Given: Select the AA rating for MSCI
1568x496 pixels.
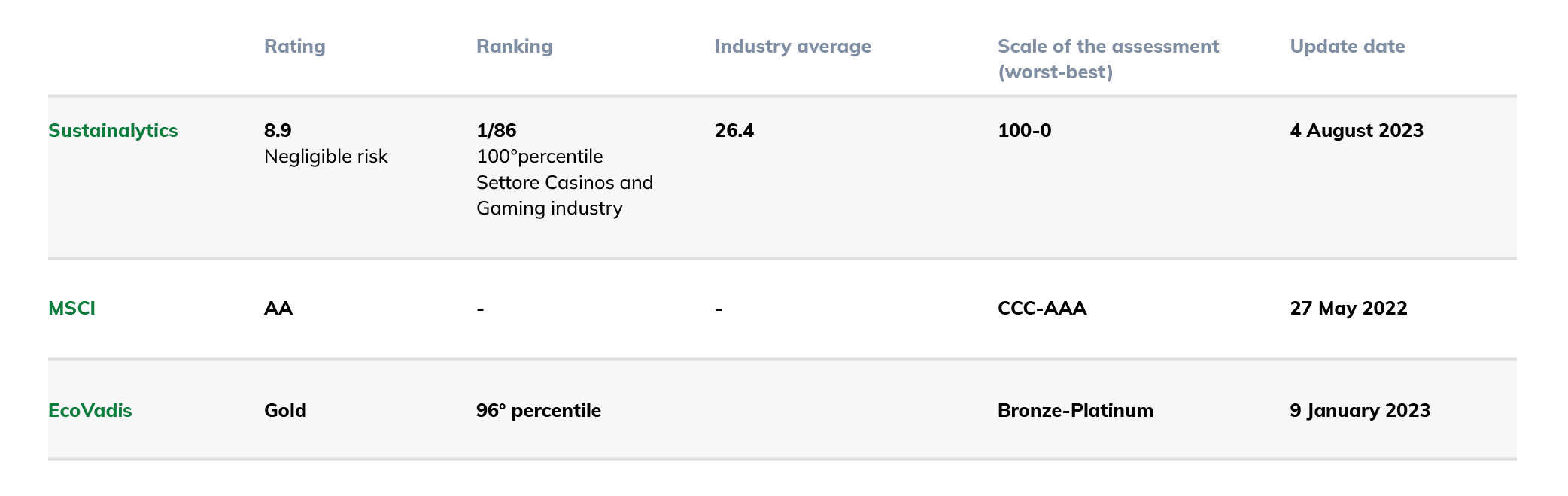Looking at the screenshot, I should (x=278, y=309).
